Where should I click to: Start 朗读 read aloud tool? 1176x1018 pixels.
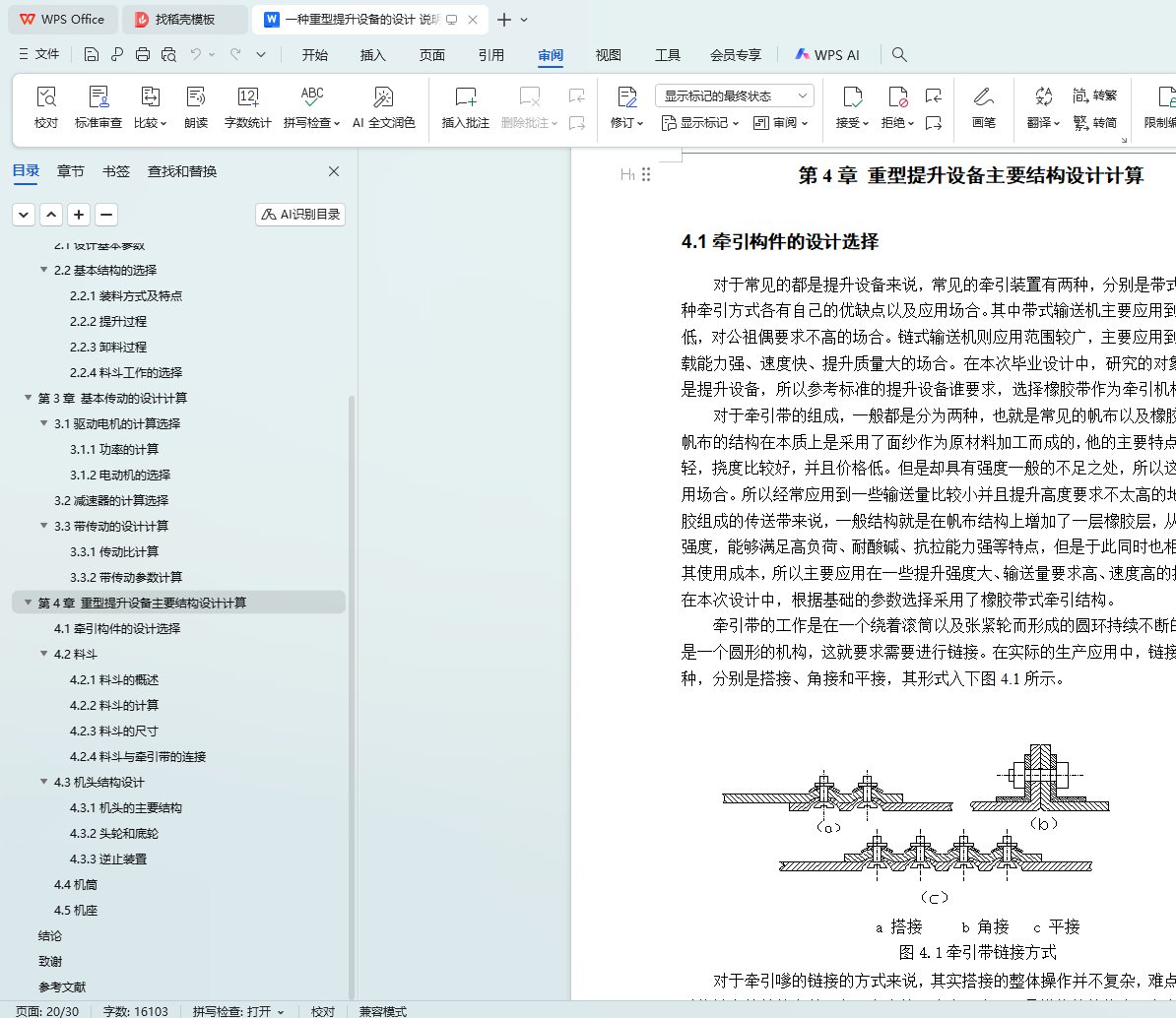[x=196, y=107]
